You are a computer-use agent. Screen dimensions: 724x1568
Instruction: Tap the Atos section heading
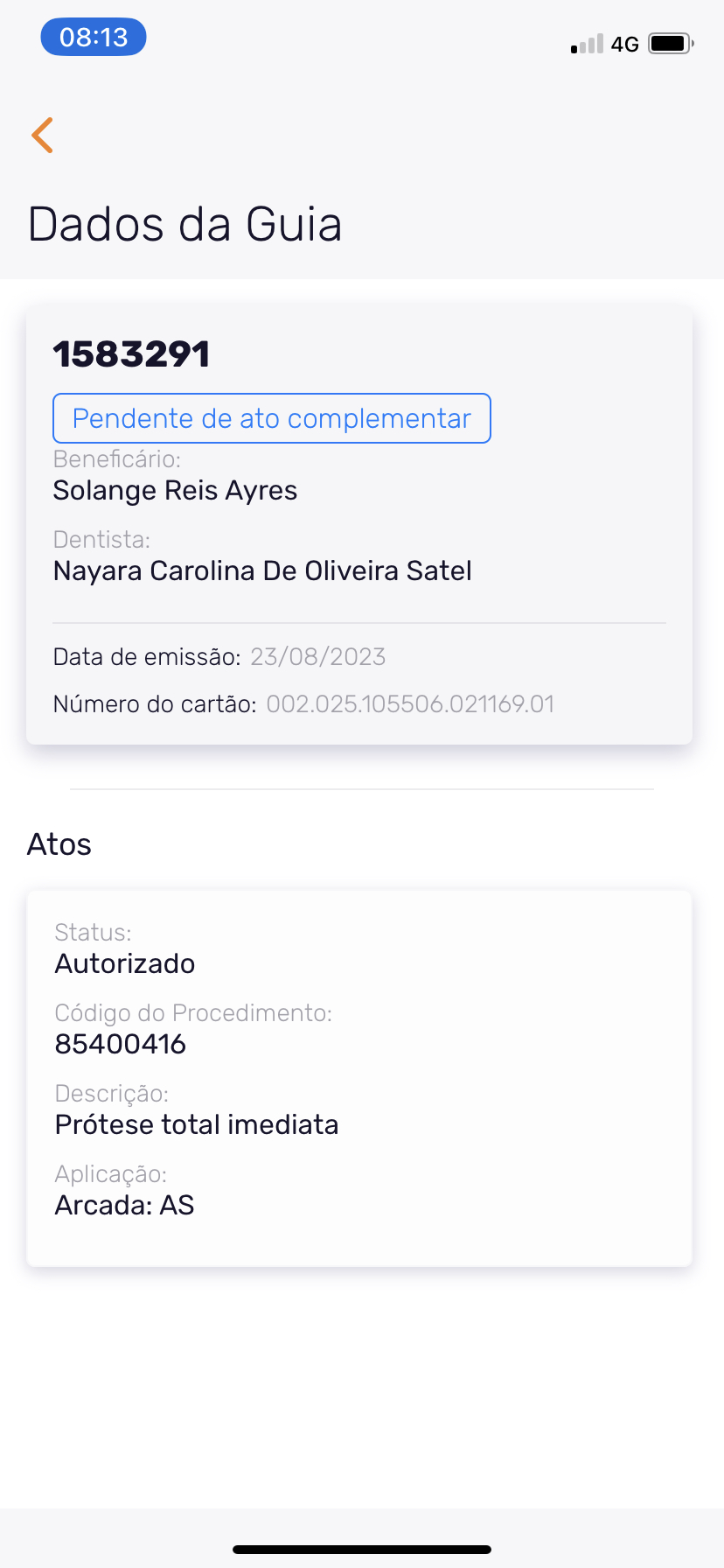[x=59, y=844]
